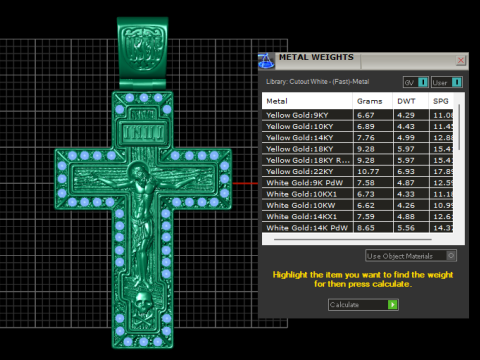Sort by the Metal column header
The height and width of the screenshot is (360, 480).
point(307,101)
